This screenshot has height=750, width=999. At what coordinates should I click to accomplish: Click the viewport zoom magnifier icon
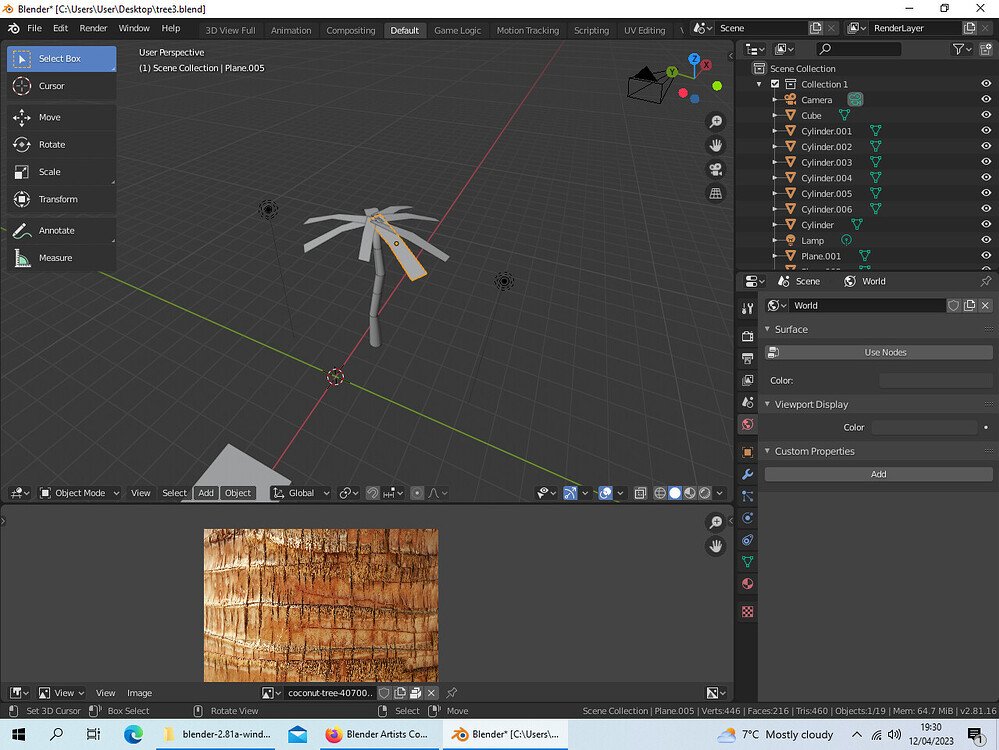click(x=716, y=121)
